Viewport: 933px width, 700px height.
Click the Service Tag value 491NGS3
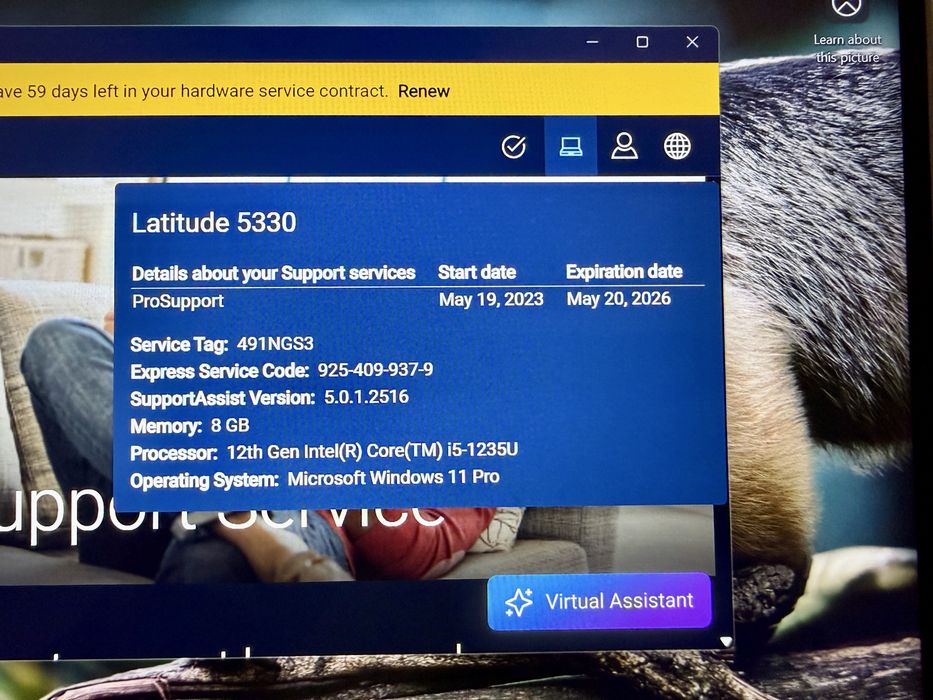click(x=275, y=343)
